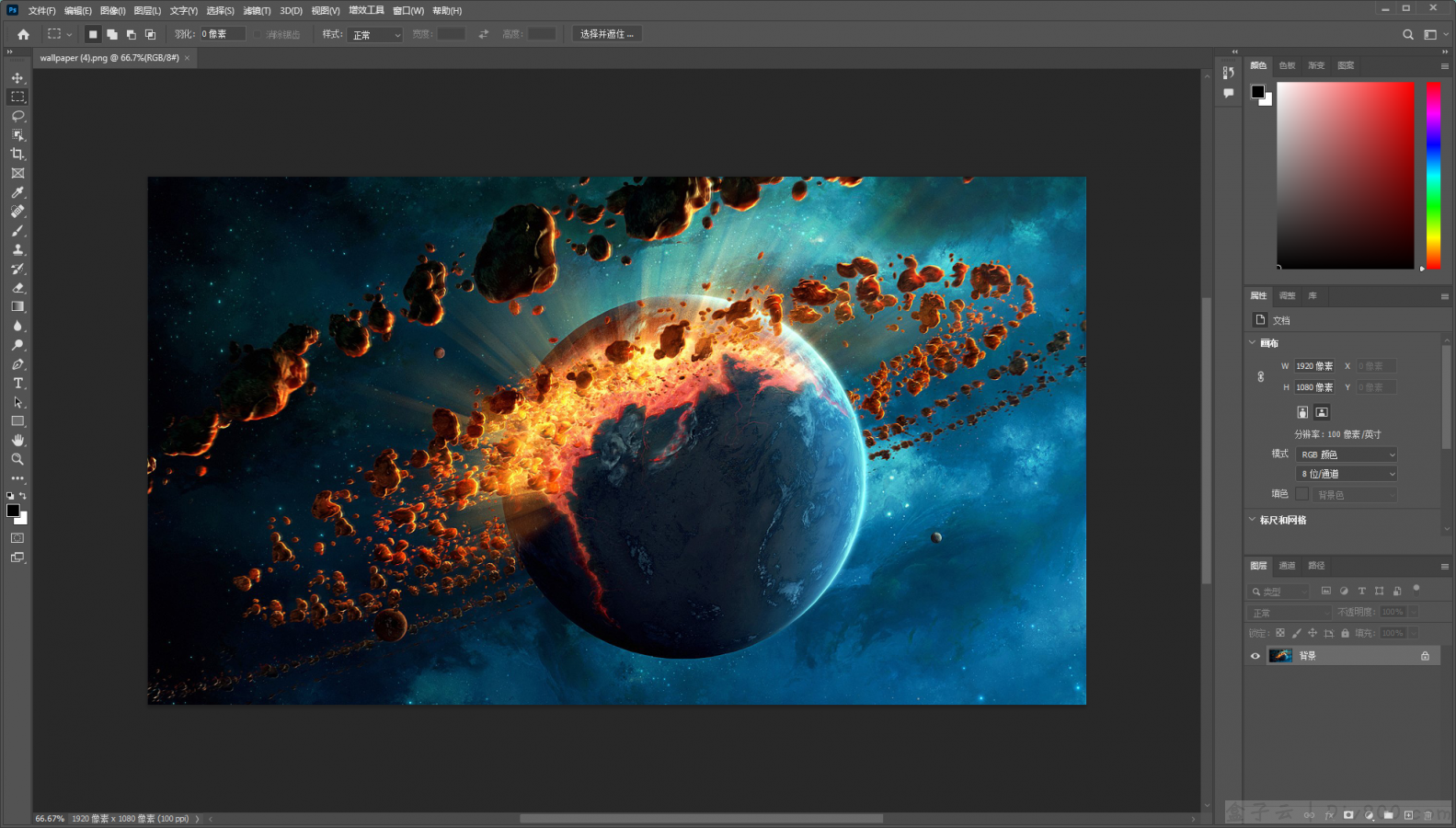Screen dimensions: 1456x828
Task: Expand the 标尺和网格 section
Action: click(x=1252, y=520)
